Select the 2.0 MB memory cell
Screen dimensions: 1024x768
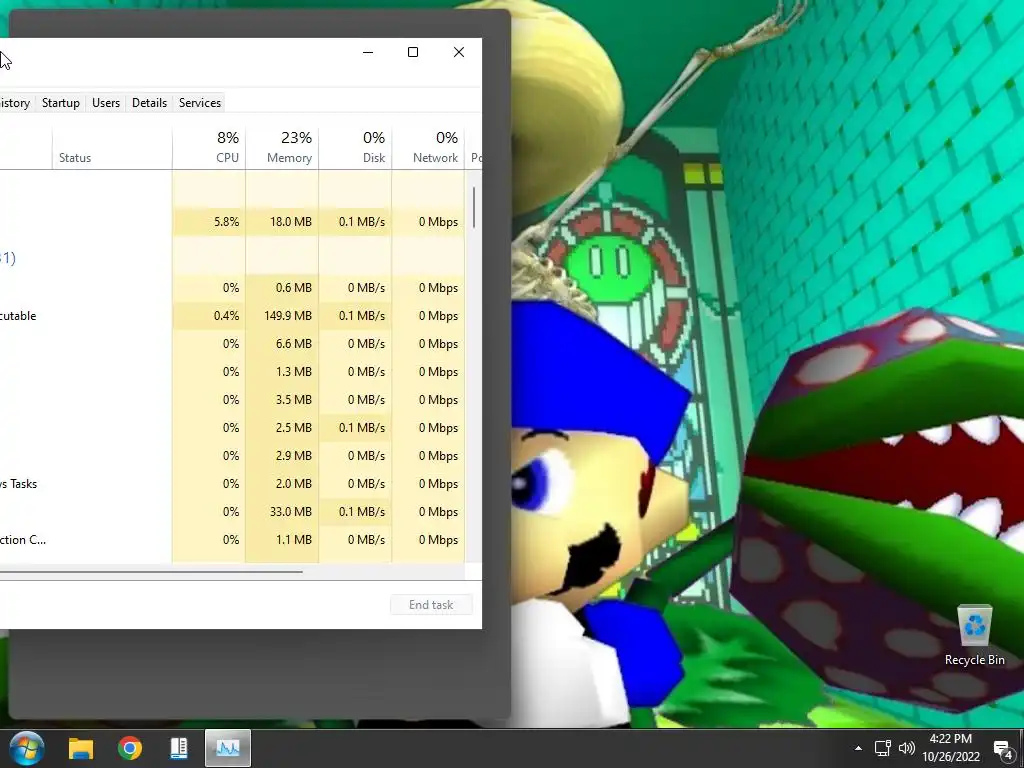point(282,484)
